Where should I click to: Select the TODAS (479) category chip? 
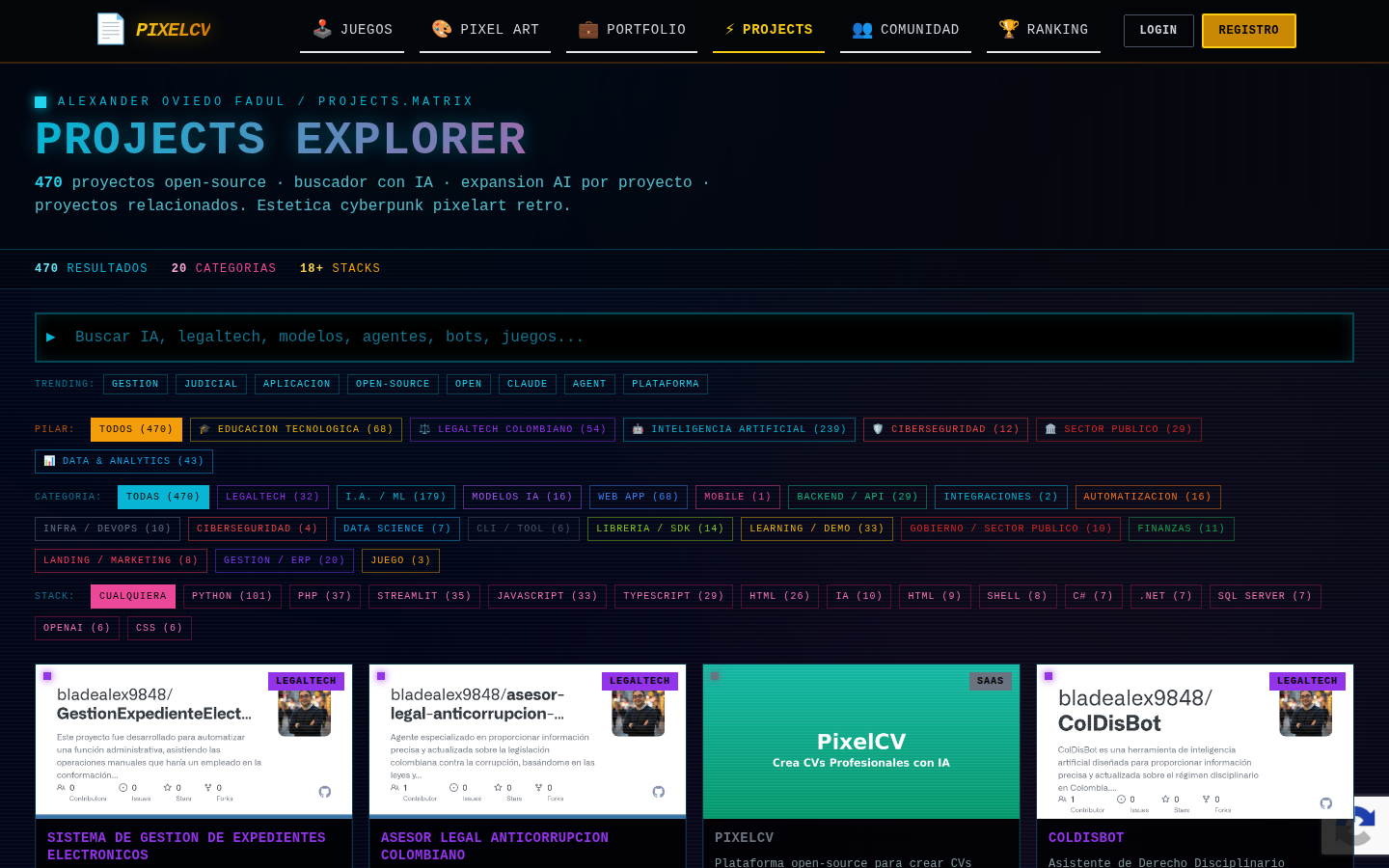pos(163,497)
